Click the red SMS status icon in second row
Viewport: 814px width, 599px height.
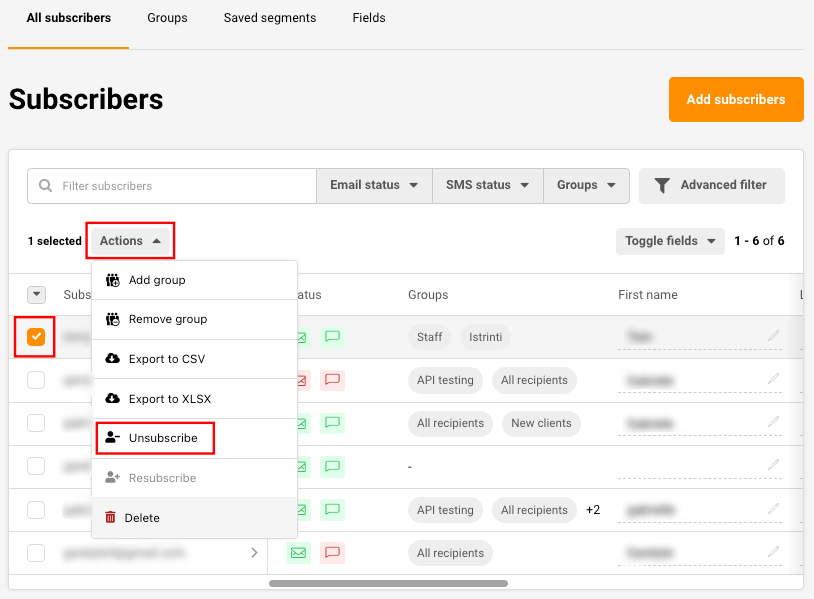click(333, 380)
